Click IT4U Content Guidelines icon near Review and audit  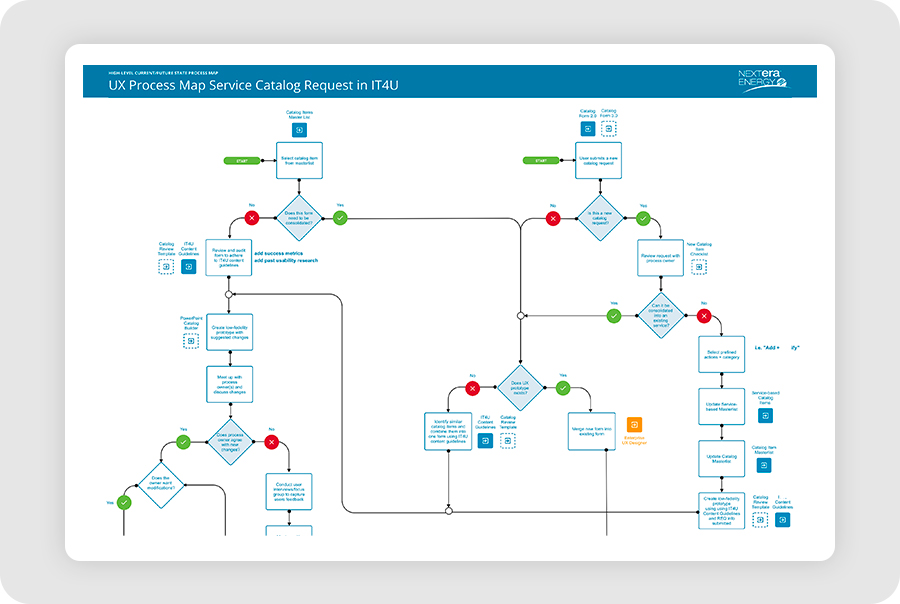(189, 266)
